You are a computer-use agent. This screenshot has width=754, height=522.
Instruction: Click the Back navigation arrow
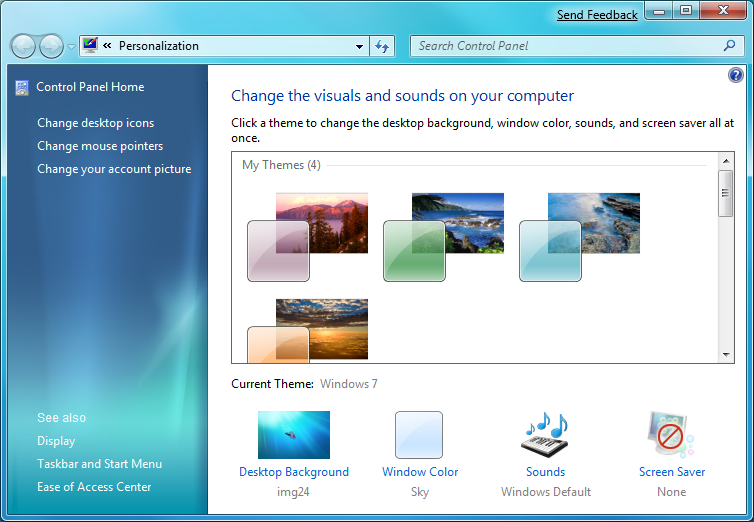[x=23, y=46]
